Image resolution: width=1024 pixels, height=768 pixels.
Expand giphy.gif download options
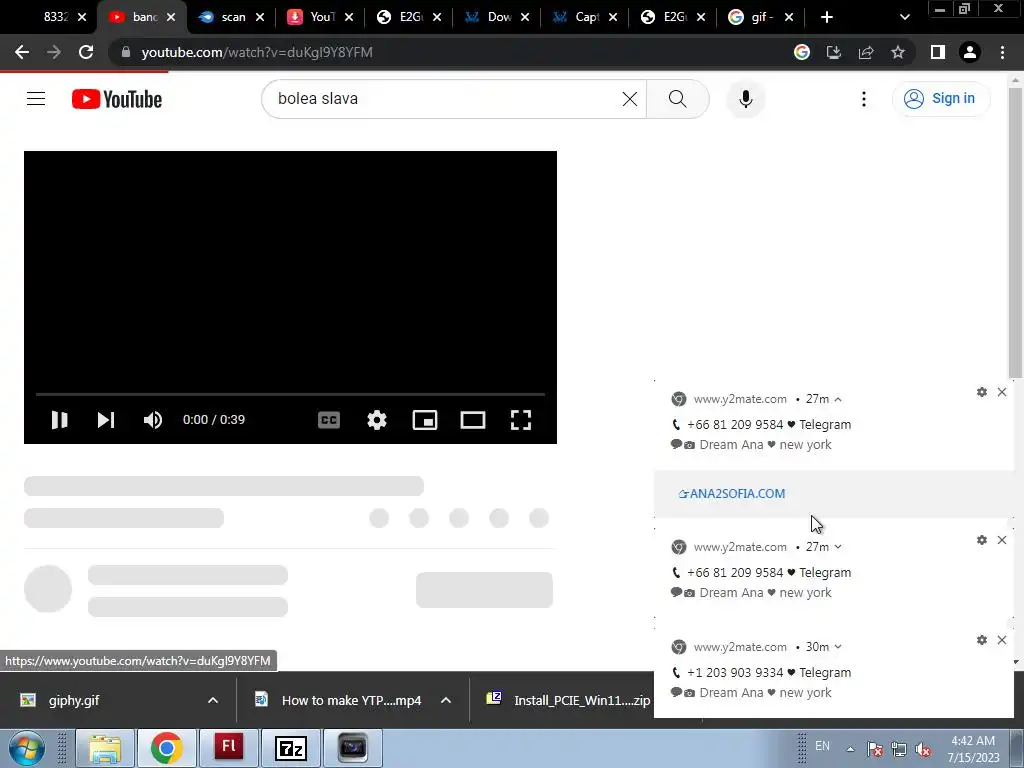[213, 701]
